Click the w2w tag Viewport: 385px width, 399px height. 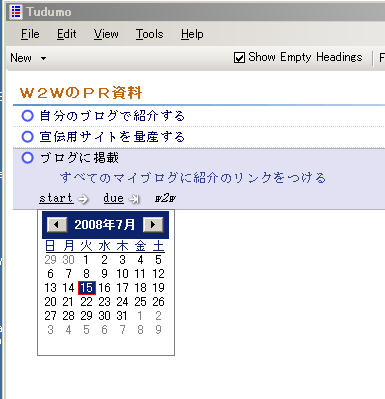coord(165,199)
